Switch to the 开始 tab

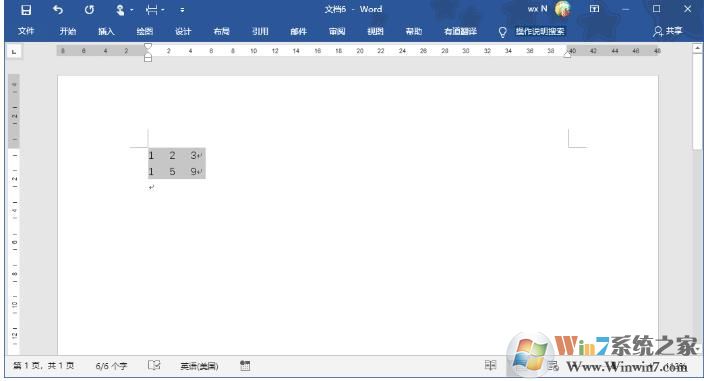pyautogui.click(x=68, y=31)
